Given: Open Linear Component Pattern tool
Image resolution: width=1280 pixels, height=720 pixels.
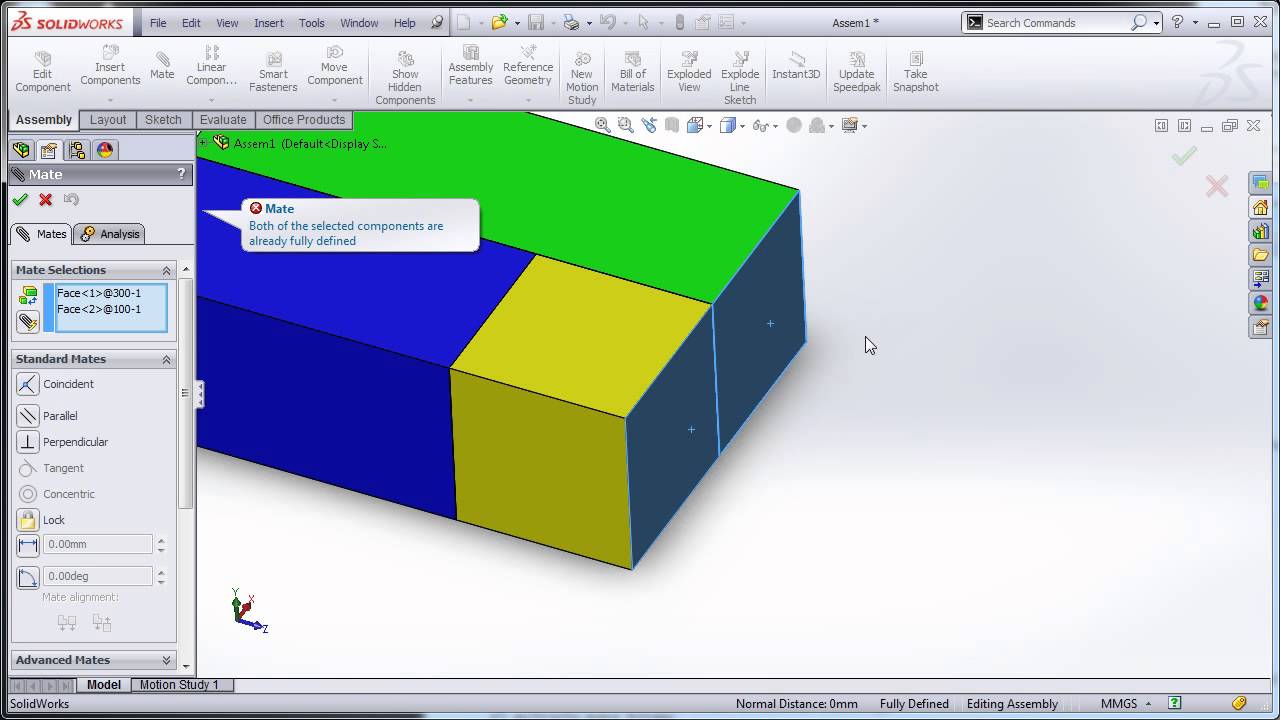Looking at the screenshot, I should point(211,66).
